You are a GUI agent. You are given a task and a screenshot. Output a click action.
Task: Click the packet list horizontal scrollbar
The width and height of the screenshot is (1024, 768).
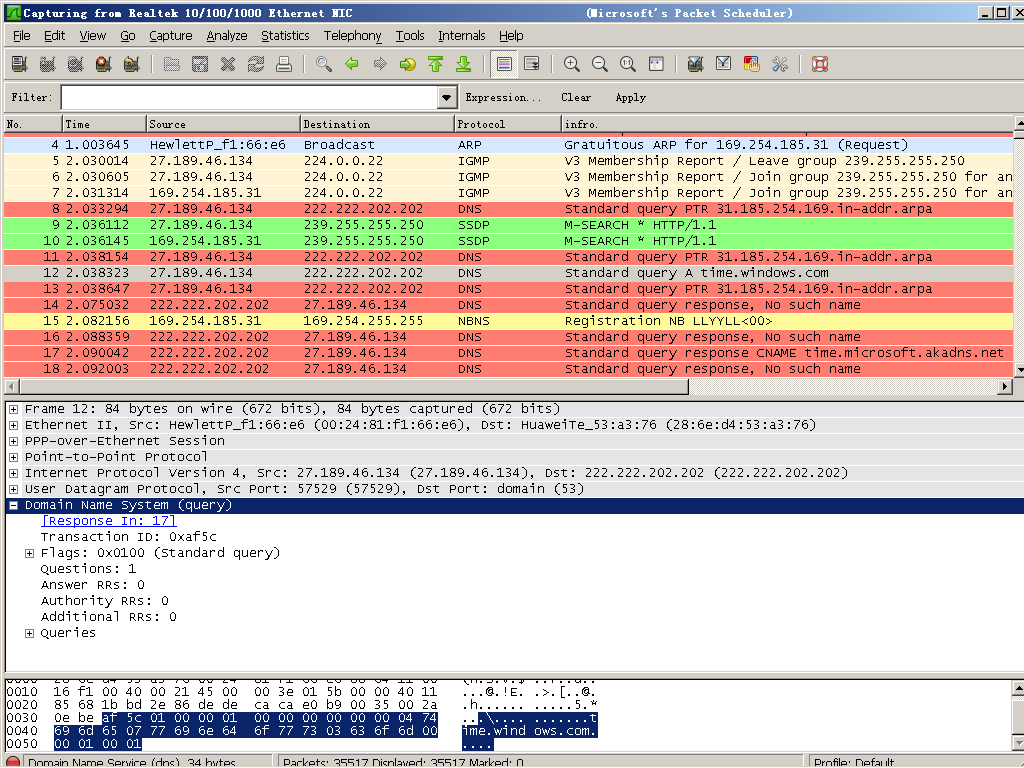353,387
